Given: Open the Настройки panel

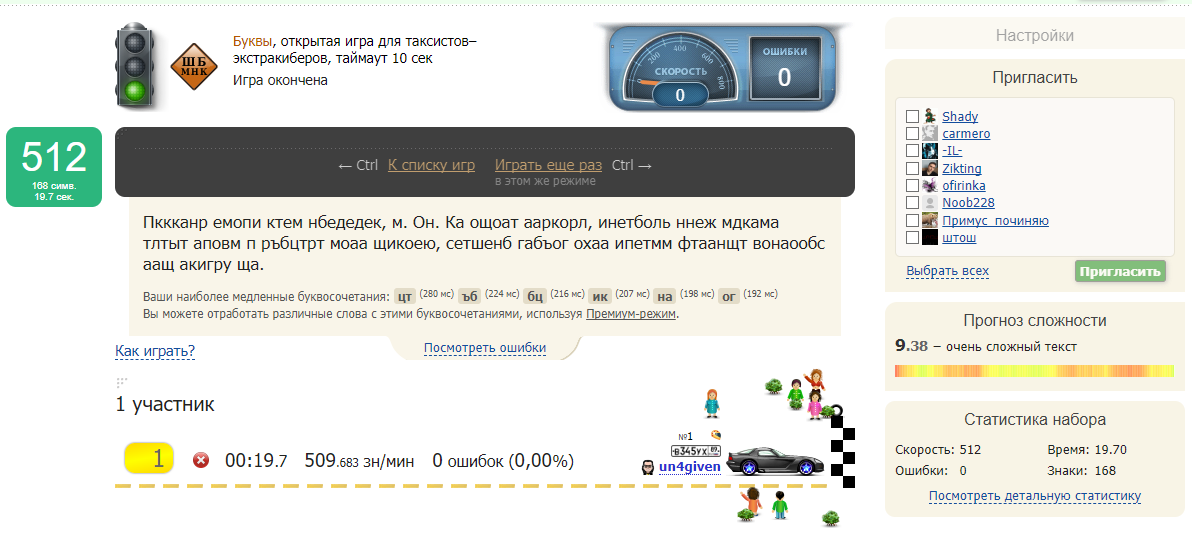Looking at the screenshot, I should (1035, 36).
